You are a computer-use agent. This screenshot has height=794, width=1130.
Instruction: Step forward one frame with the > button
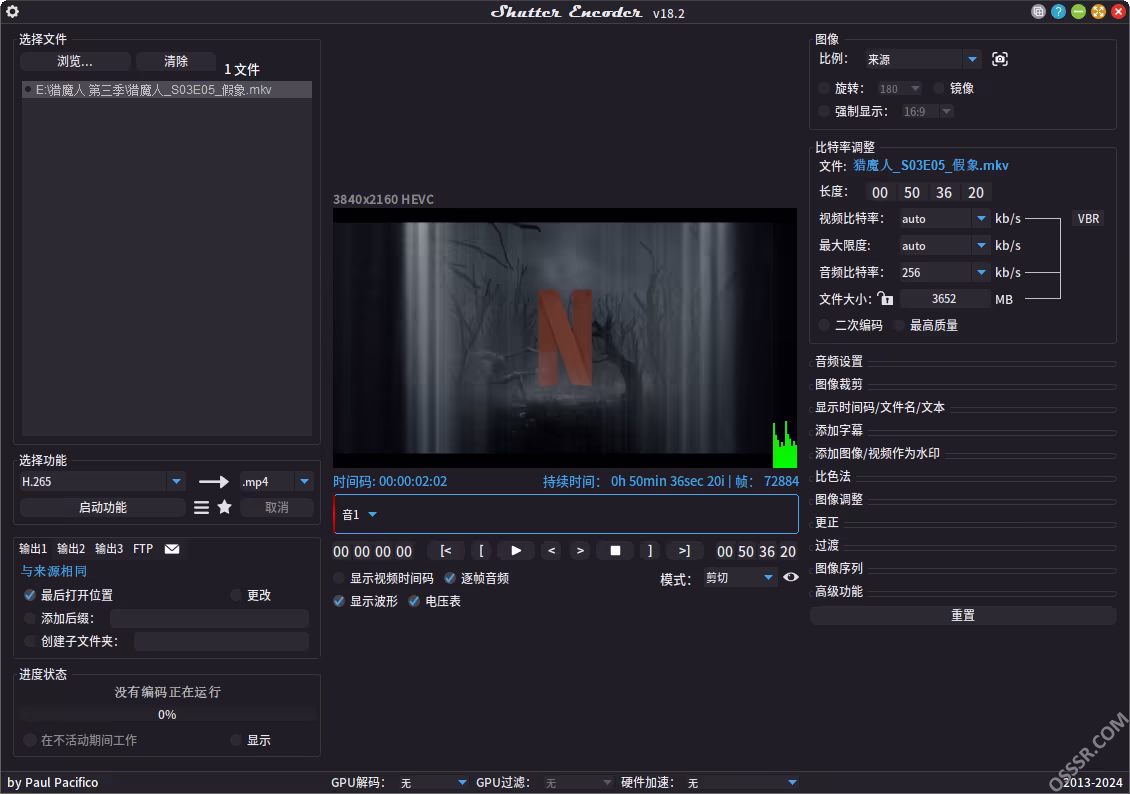(580, 550)
